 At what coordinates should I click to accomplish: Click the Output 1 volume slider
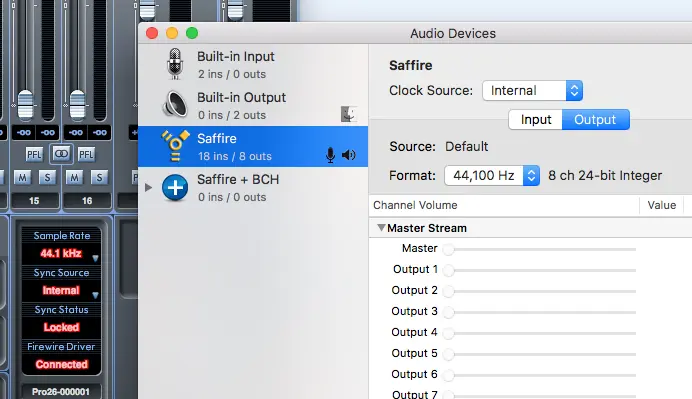(x=542, y=270)
